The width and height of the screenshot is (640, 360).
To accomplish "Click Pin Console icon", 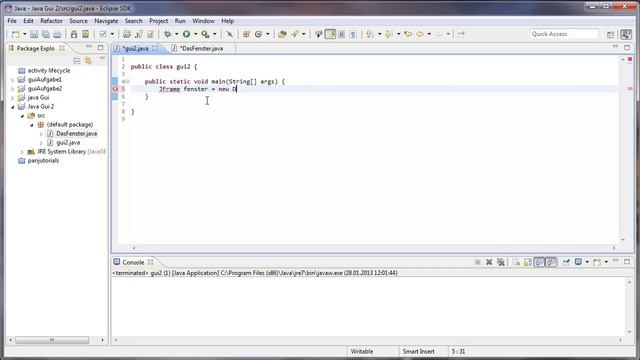I will click(x=566, y=262).
